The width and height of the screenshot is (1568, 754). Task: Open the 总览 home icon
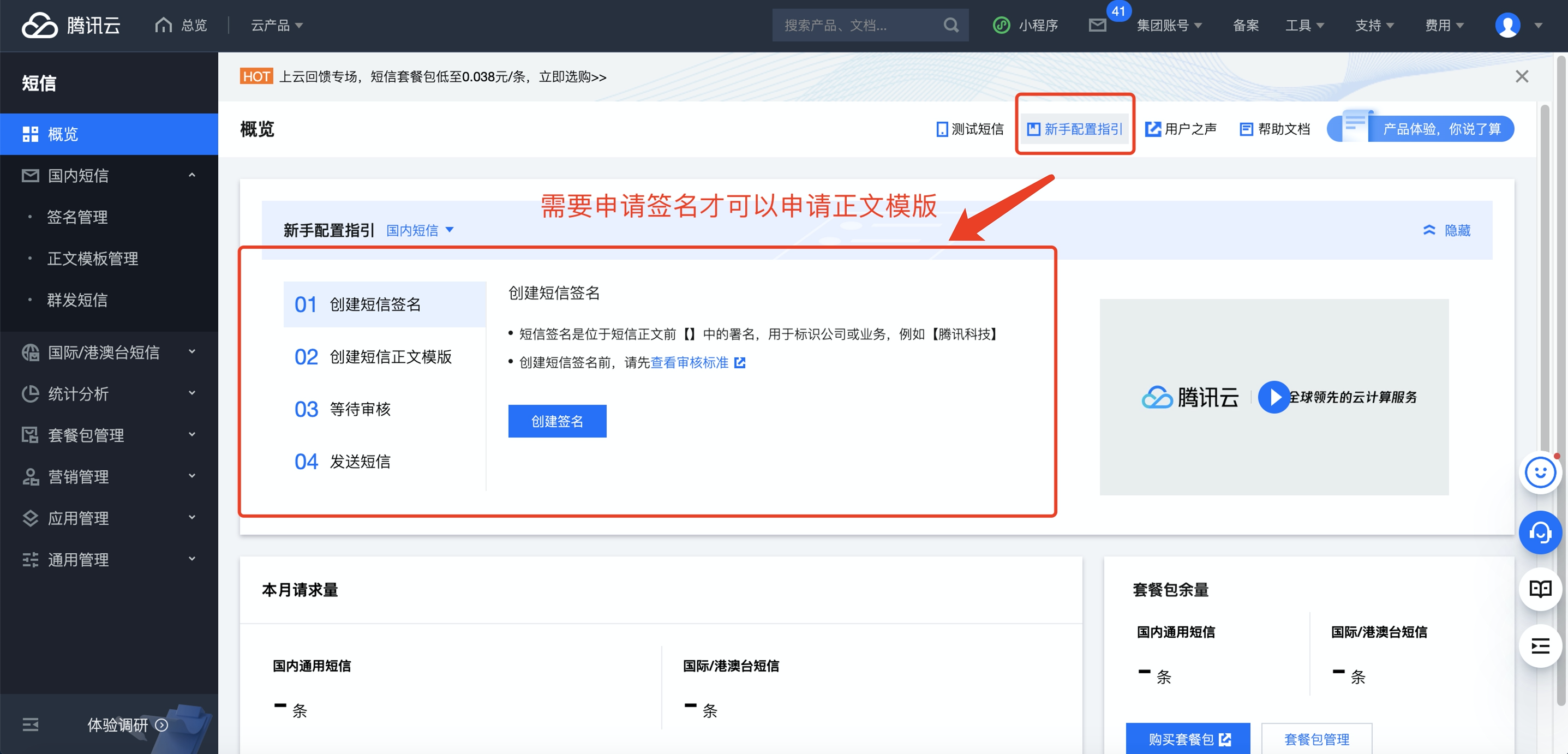(163, 25)
